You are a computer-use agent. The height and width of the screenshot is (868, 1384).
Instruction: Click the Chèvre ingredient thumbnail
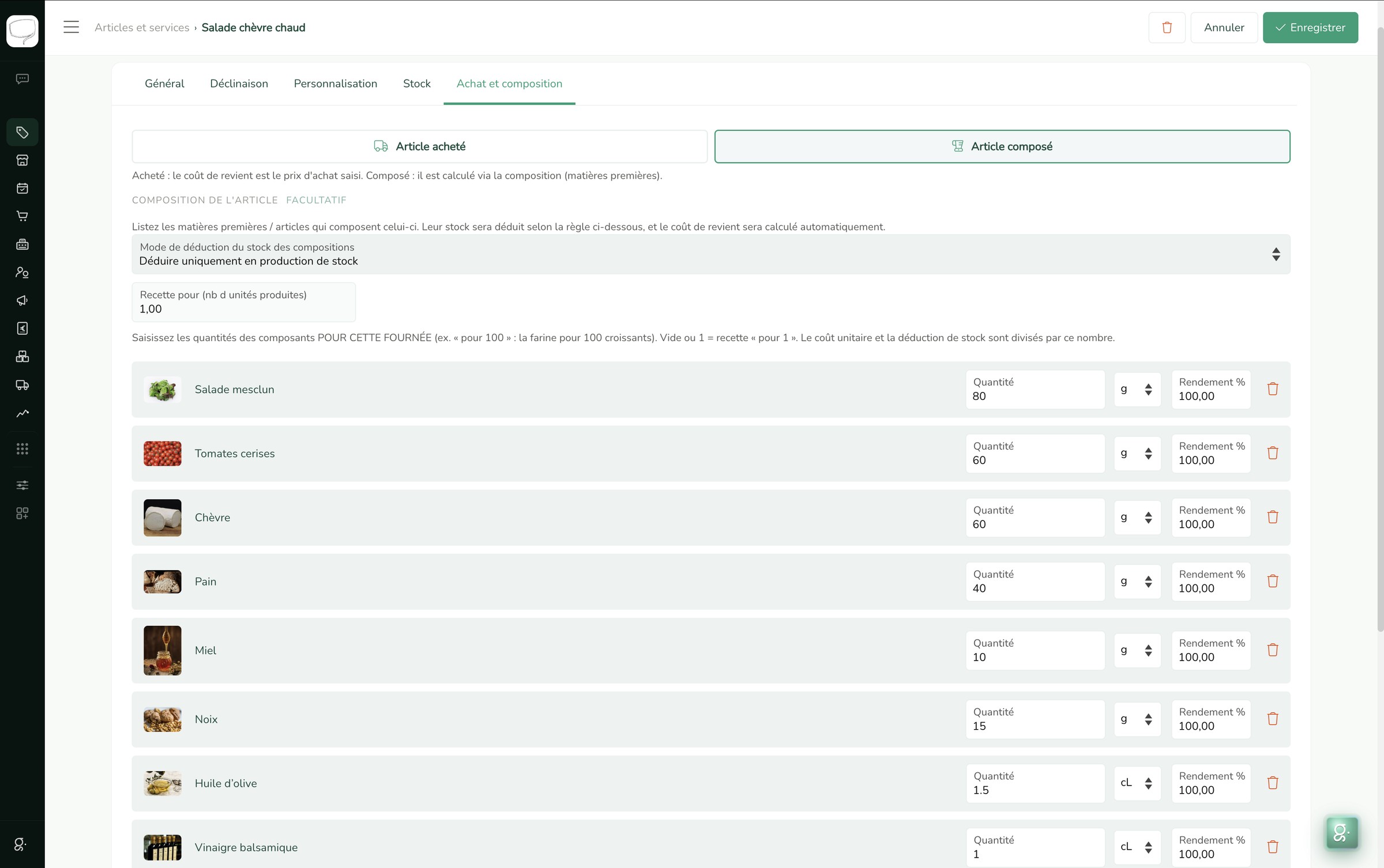pyautogui.click(x=162, y=518)
